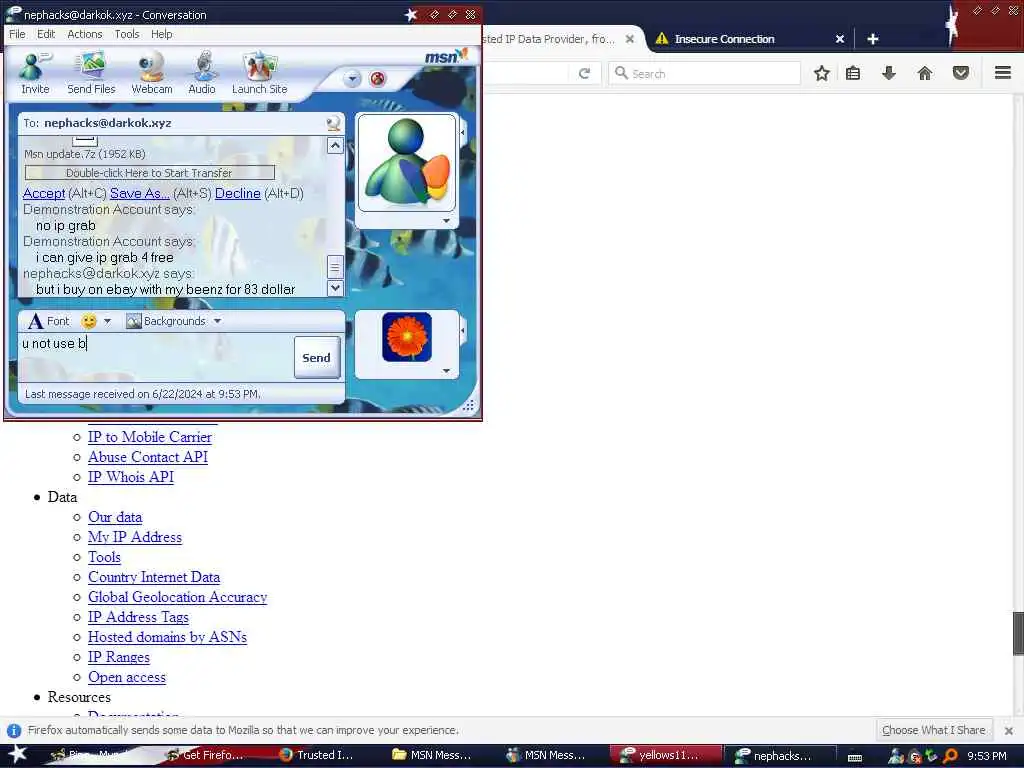This screenshot has height=768, width=1024.
Task: Switch to the Trusted I... Firefox taskbar item
Action: 318,756
